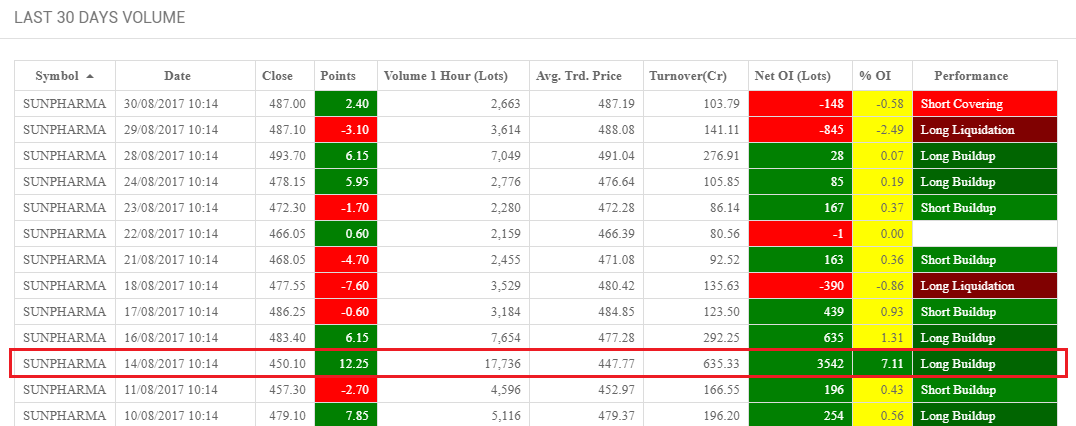Click % OI value 7.11
This screenshot has height=426, width=1076.
coord(894,364)
